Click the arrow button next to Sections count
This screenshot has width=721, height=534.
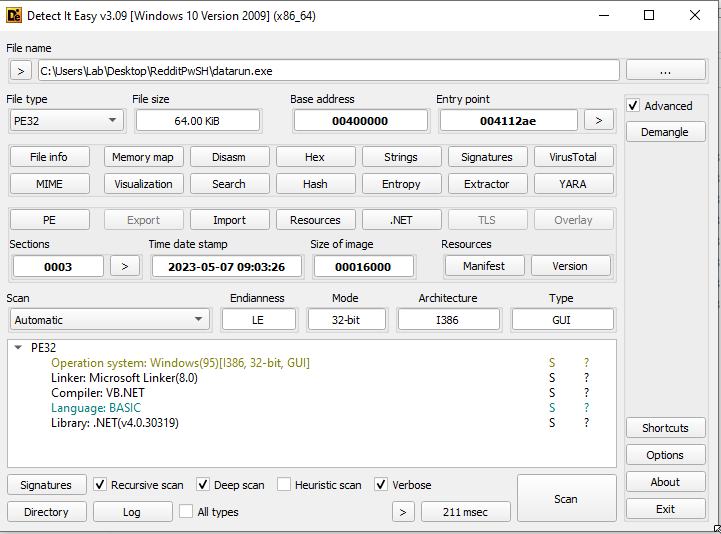[124, 266]
